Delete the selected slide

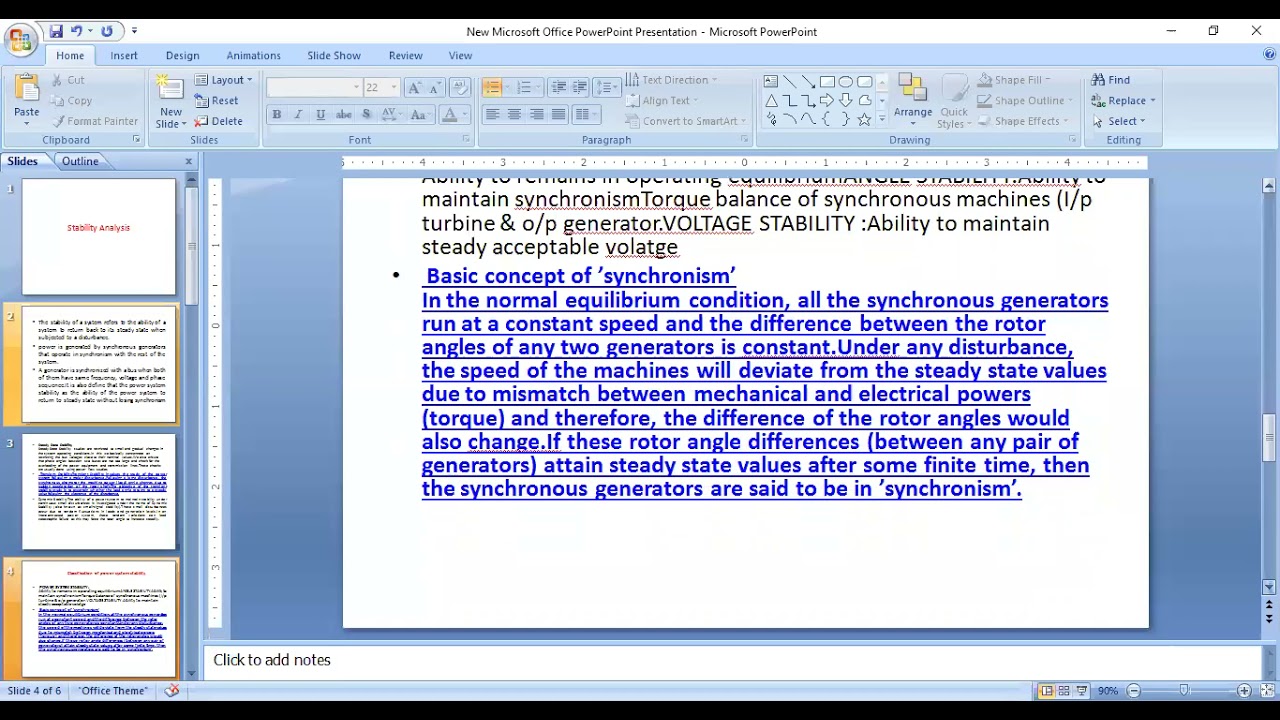tap(219, 122)
